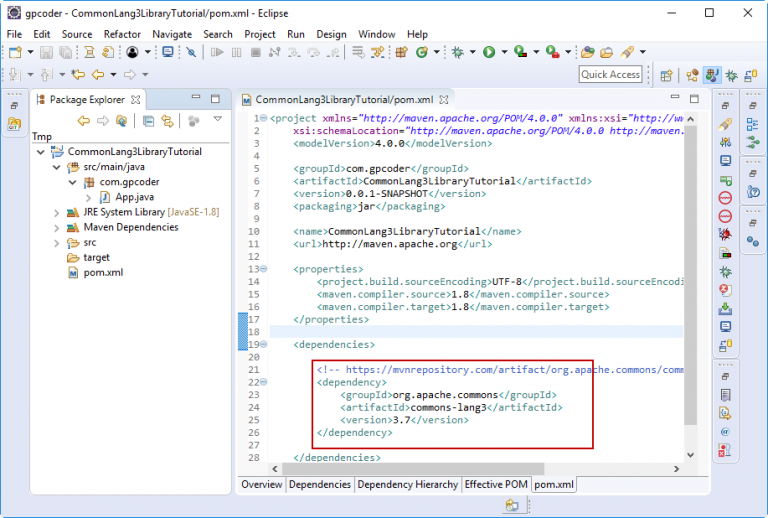The image size is (768, 518).
Task: Click the Open Task folder icon
Action: [x=606, y=52]
